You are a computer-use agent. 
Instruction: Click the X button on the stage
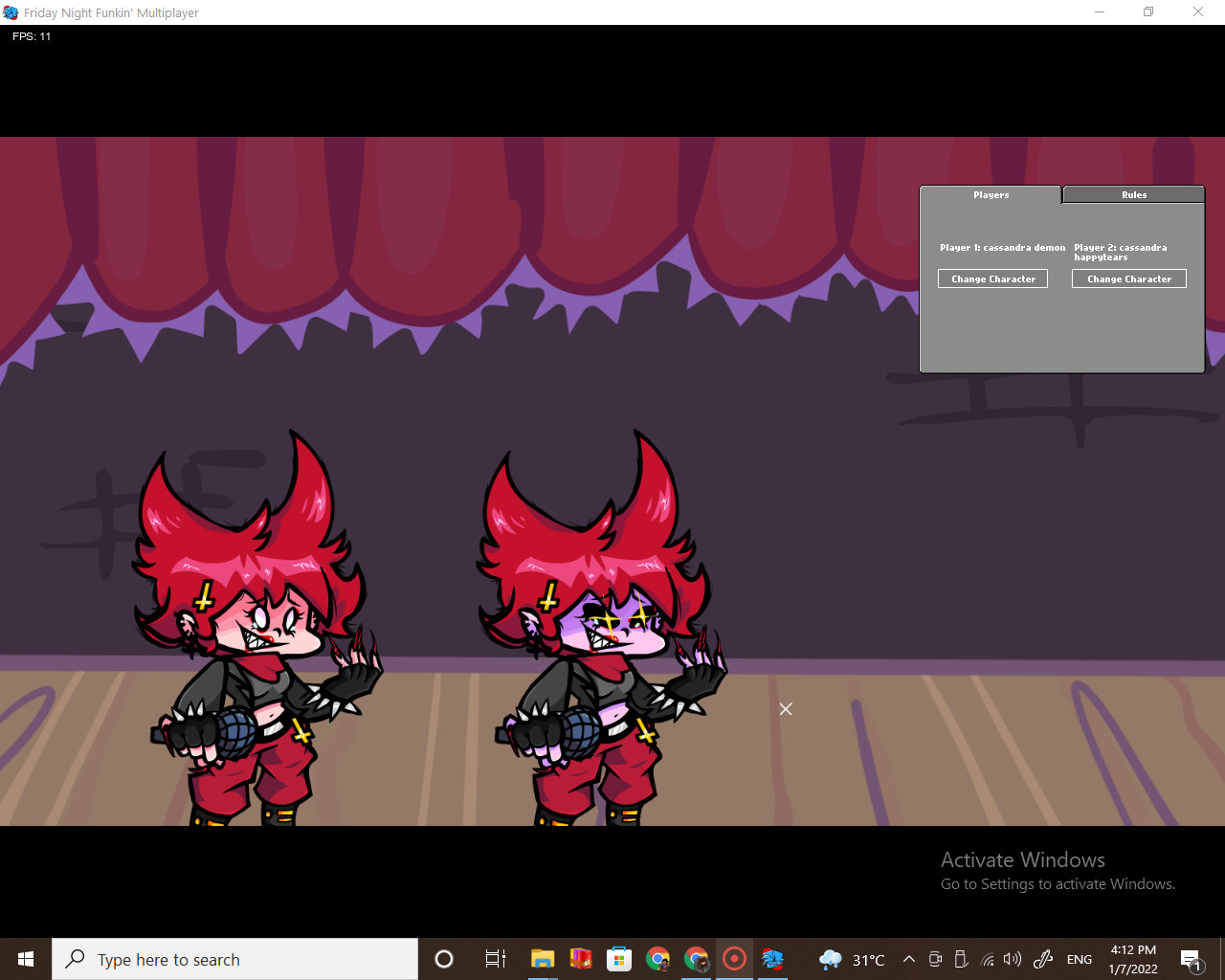786,709
